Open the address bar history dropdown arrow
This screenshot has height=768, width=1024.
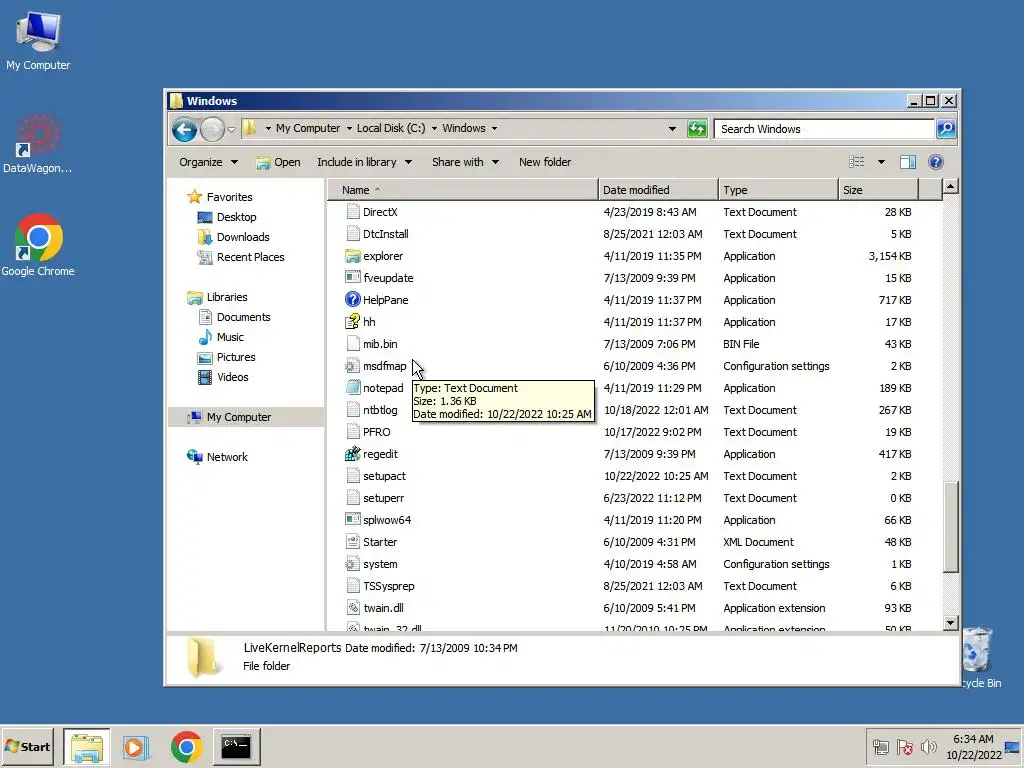(672, 129)
